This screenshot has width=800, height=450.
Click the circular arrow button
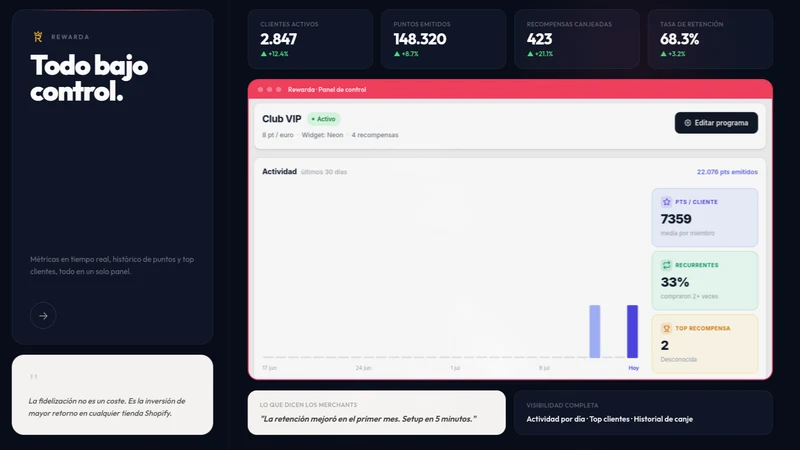pyautogui.click(x=43, y=316)
